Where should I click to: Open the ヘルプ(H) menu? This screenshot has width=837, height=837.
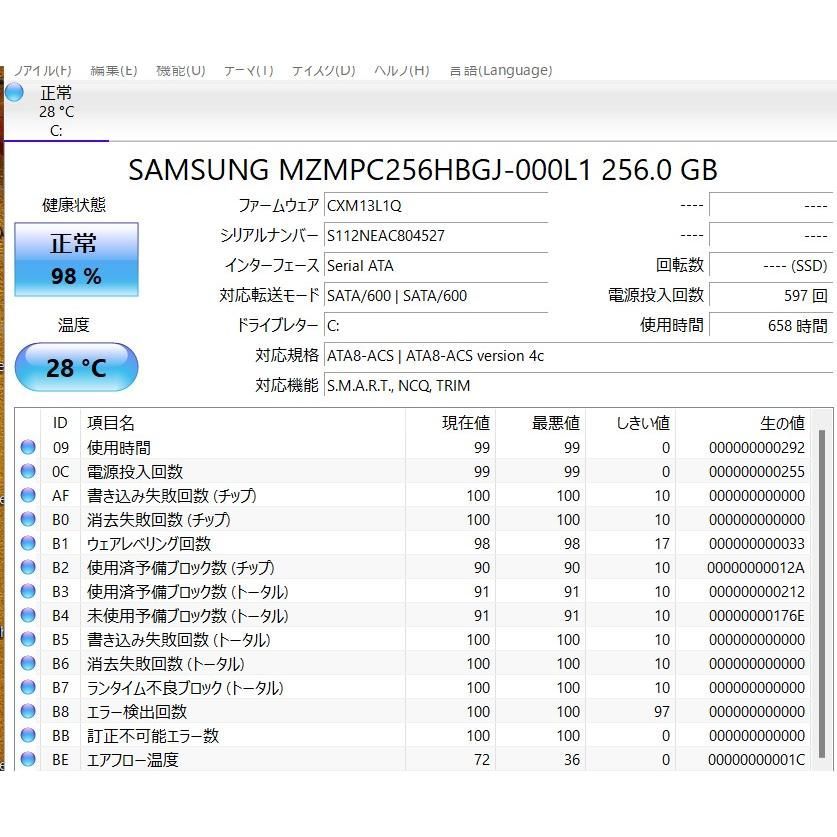click(x=401, y=70)
